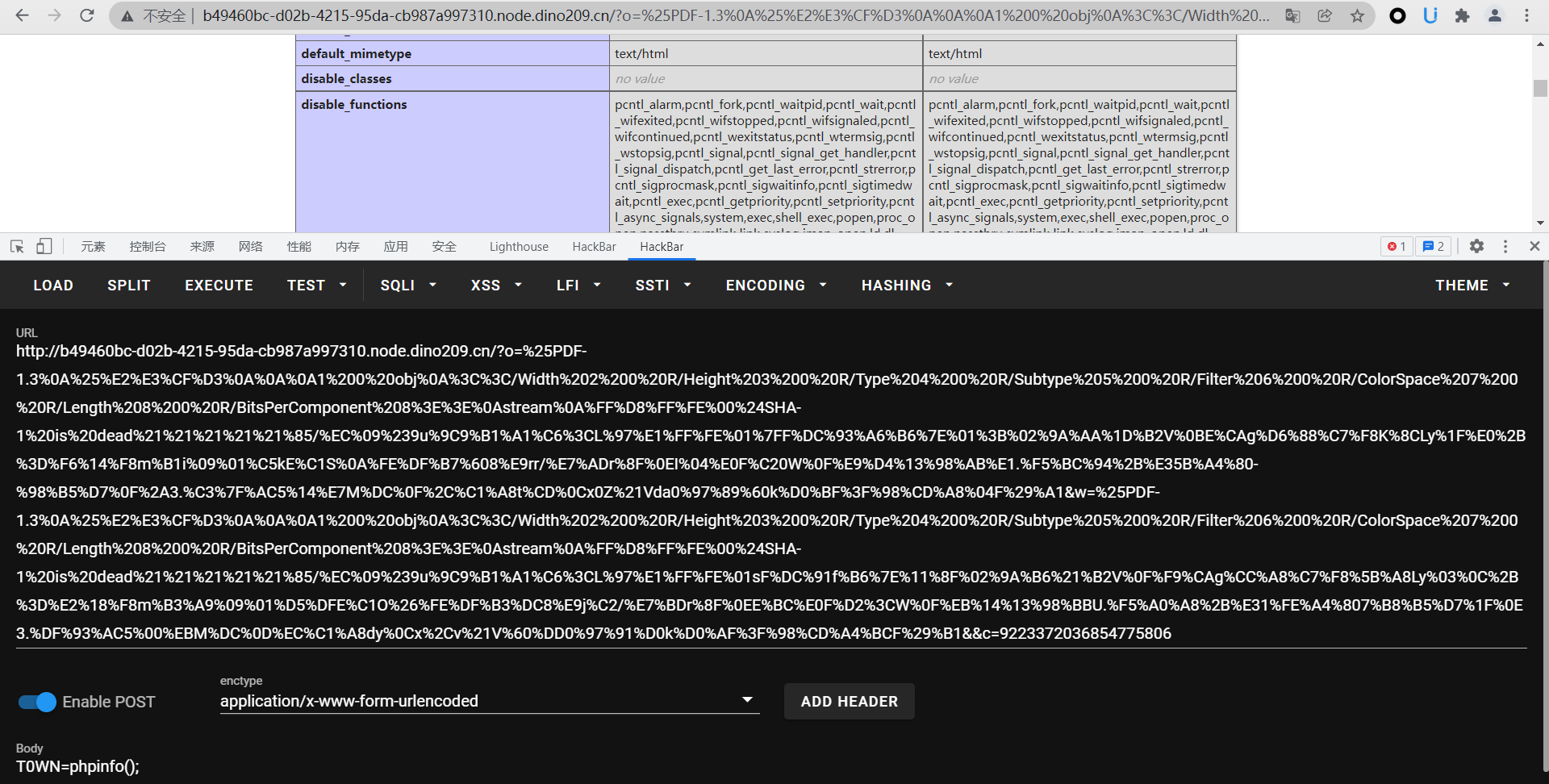Open the DevTools more options menu

pyautogui.click(x=1505, y=247)
